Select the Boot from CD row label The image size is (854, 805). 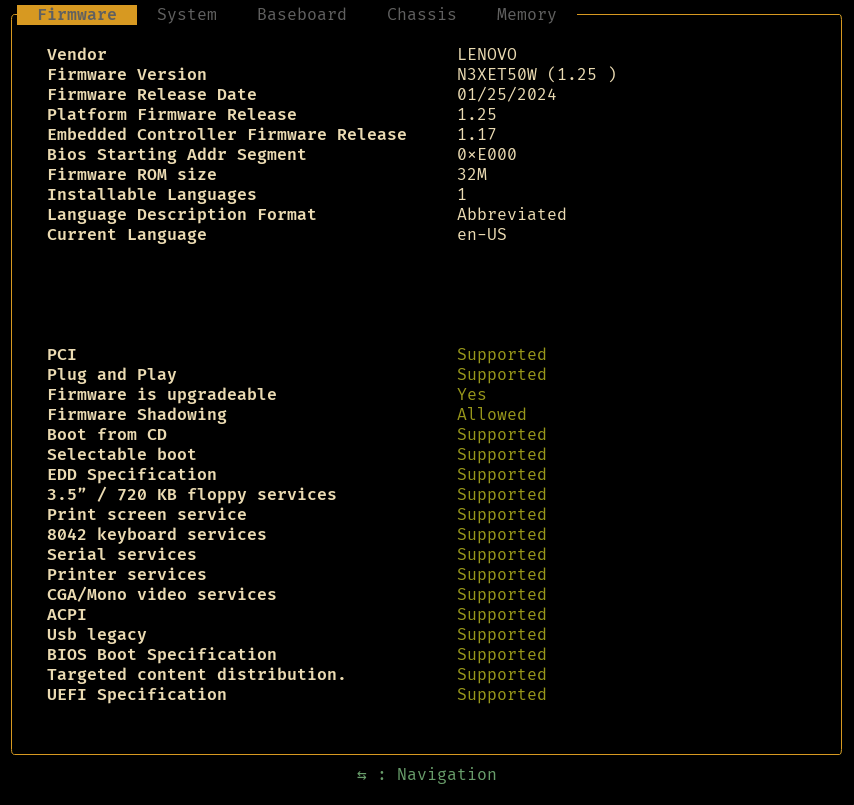point(107,435)
